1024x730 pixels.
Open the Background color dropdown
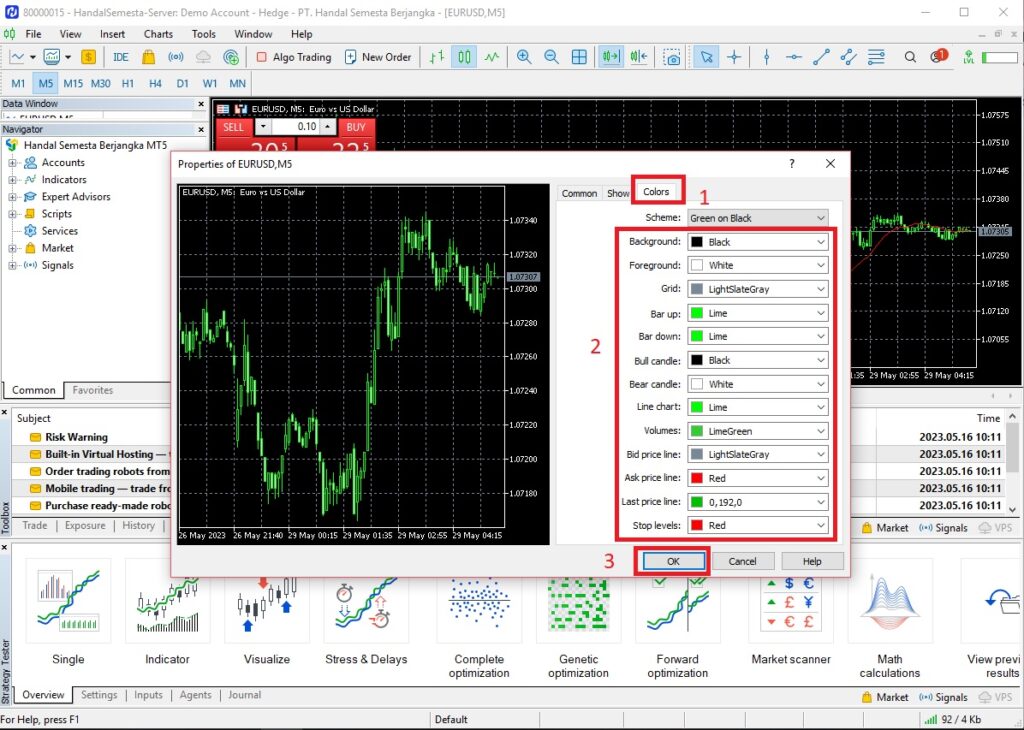756,241
